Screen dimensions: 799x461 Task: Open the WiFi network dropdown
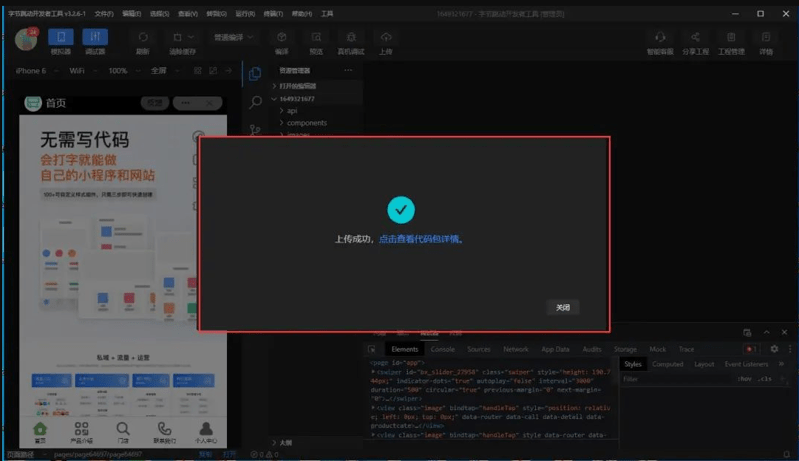pos(82,71)
